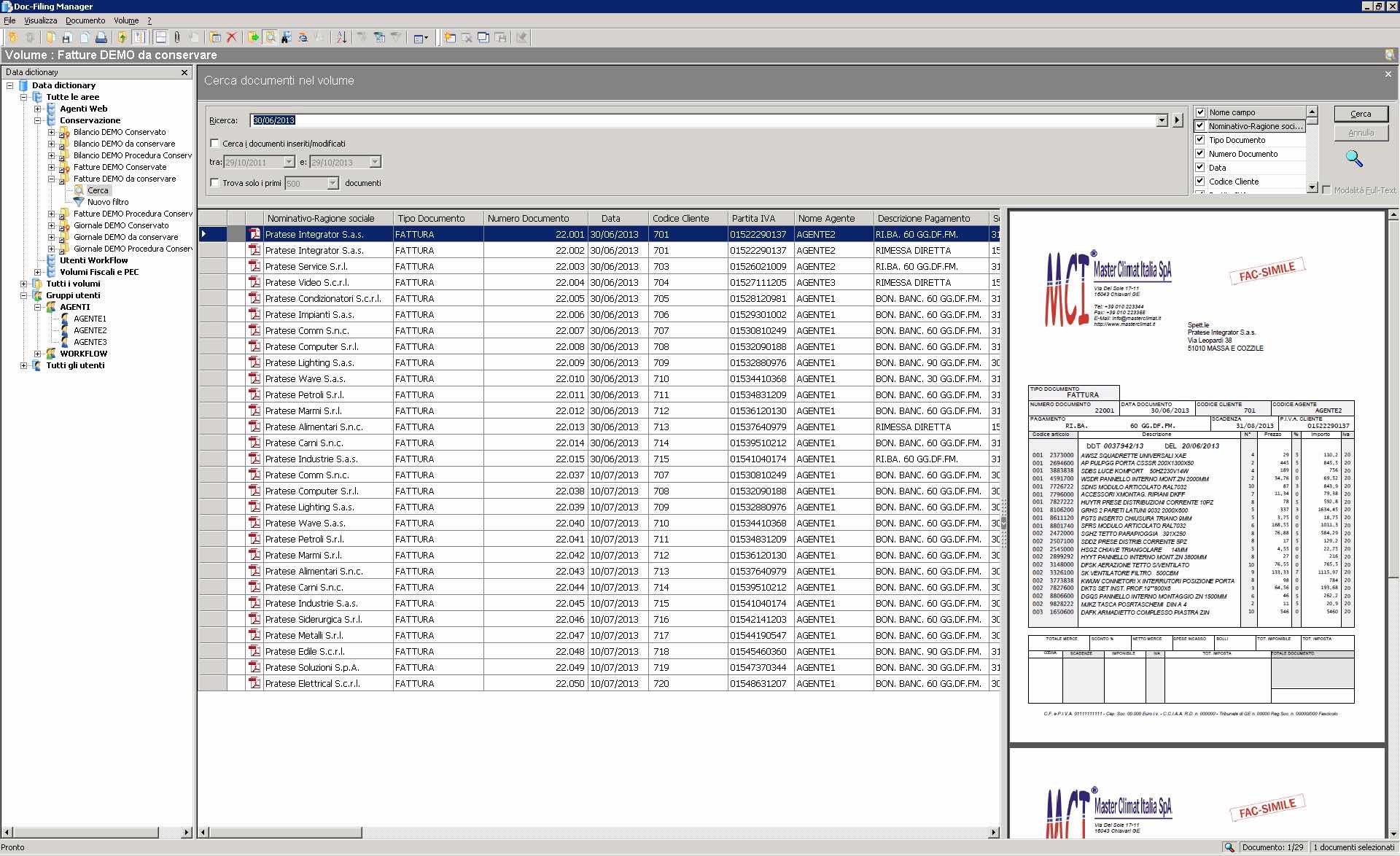This screenshot has height=856, width=1400.
Task: Open the File menu
Action: pyautogui.click(x=9, y=20)
